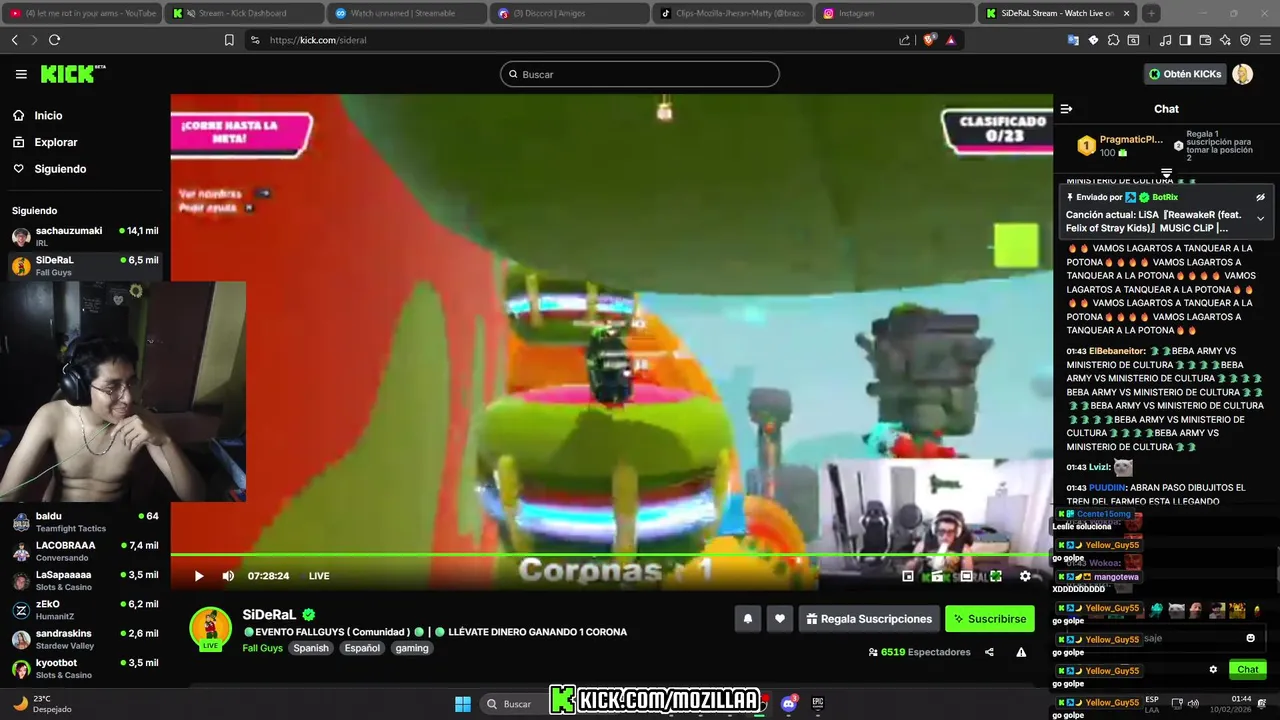The height and width of the screenshot is (720, 1280).
Task: Expand the pinned message chevron
Action: 1260,219
